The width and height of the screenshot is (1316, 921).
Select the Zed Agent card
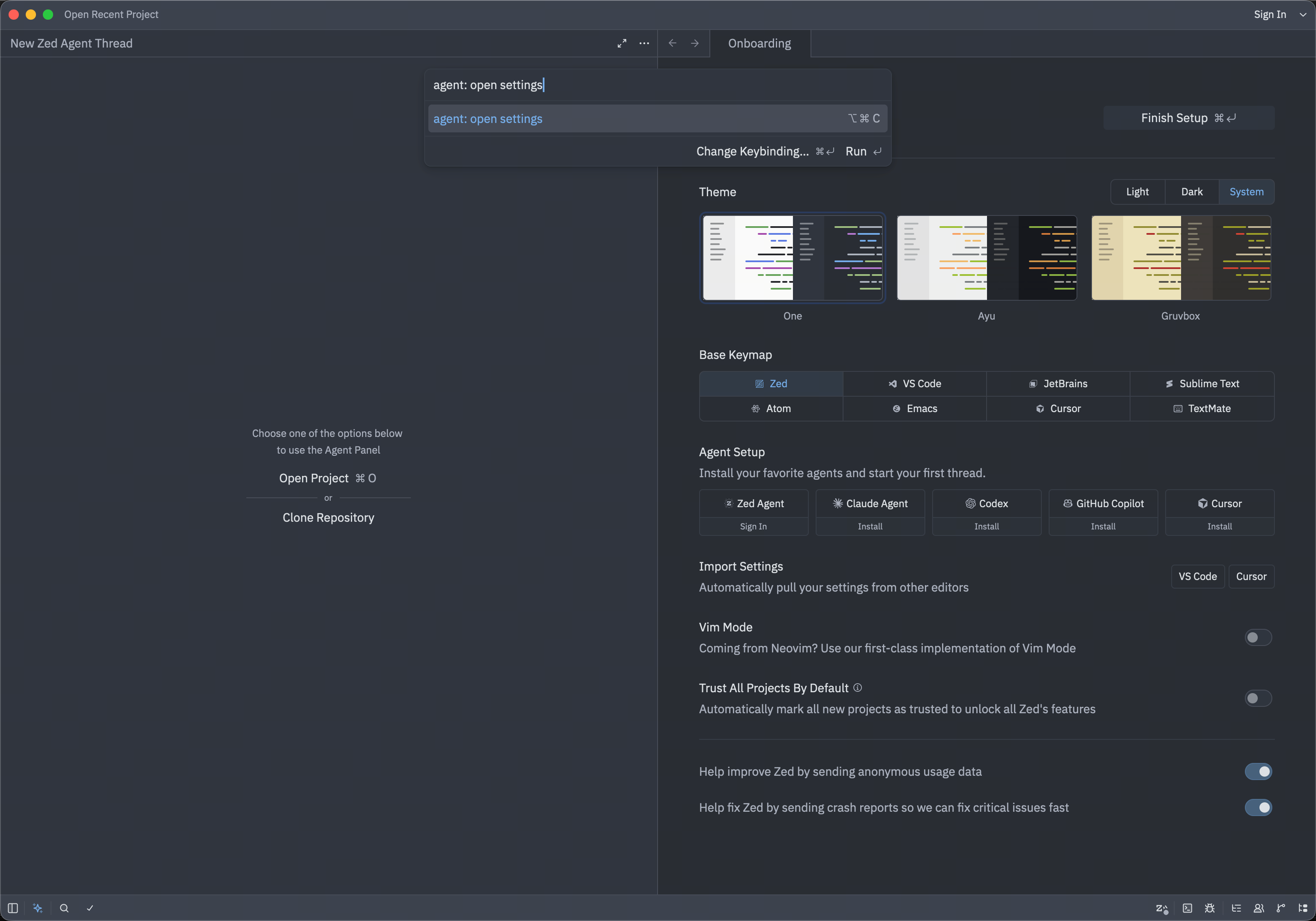tap(754, 503)
